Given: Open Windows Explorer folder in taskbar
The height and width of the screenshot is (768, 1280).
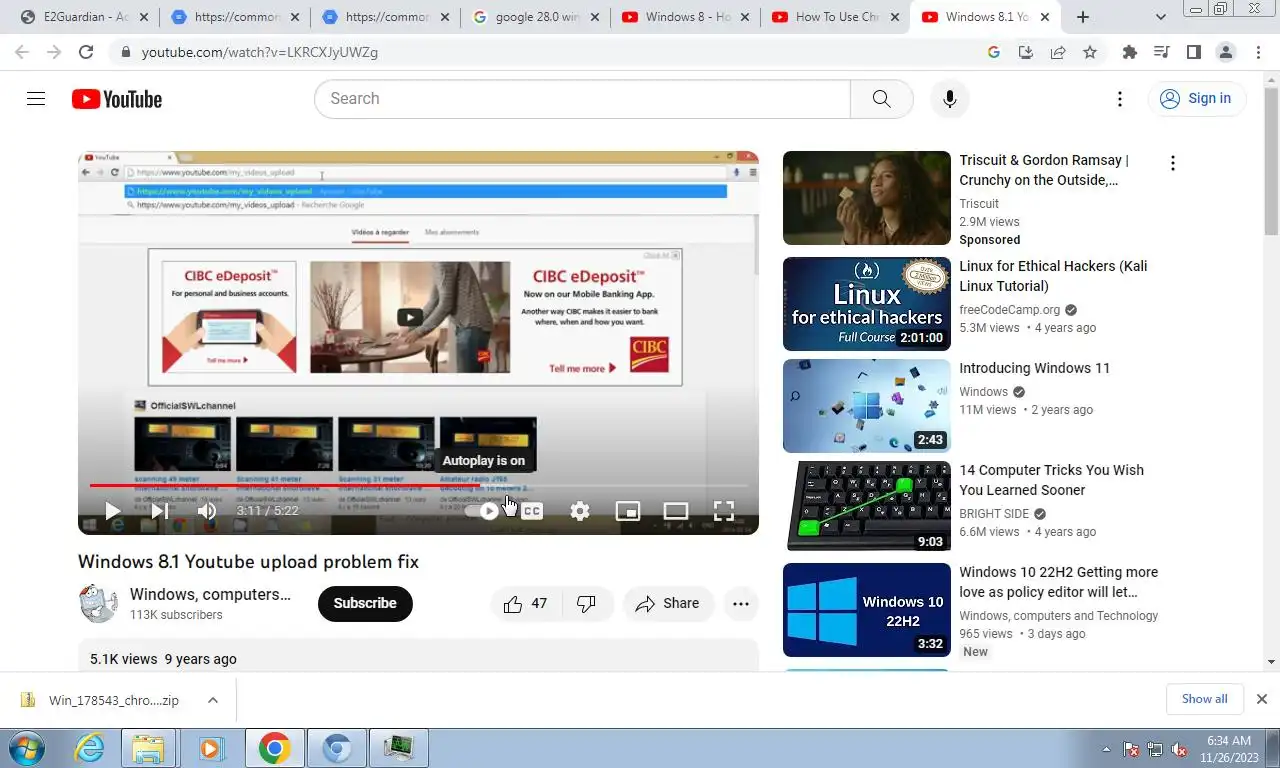Looking at the screenshot, I should pos(149,748).
